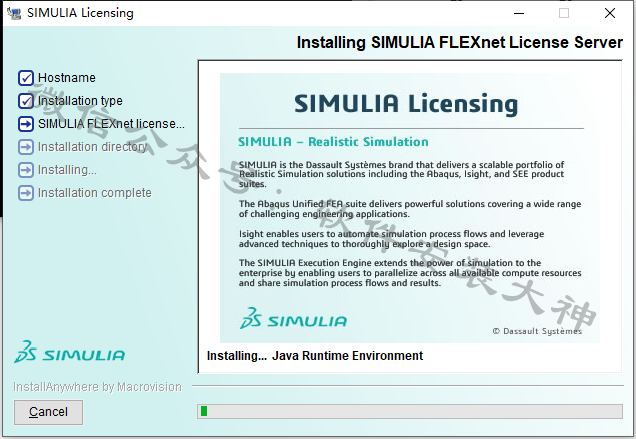Screen dimensions: 636x439
Task: Select the Installation complete step label
Action: (95, 193)
